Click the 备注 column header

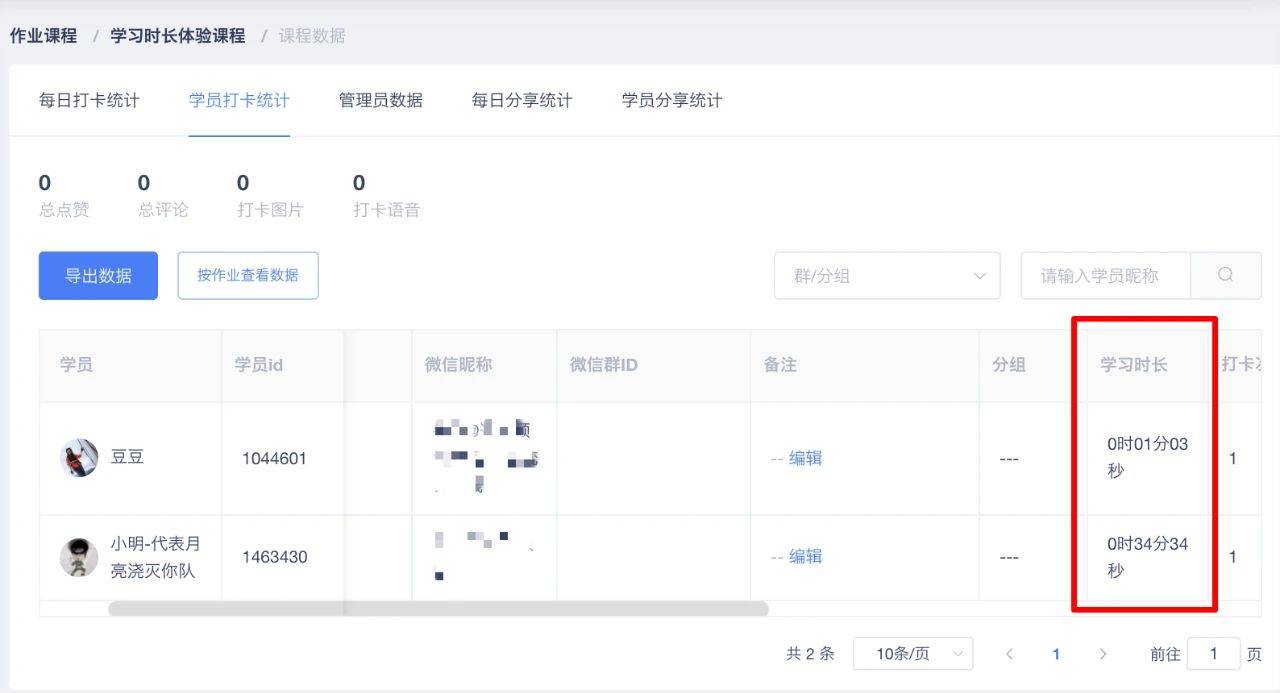coord(780,365)
